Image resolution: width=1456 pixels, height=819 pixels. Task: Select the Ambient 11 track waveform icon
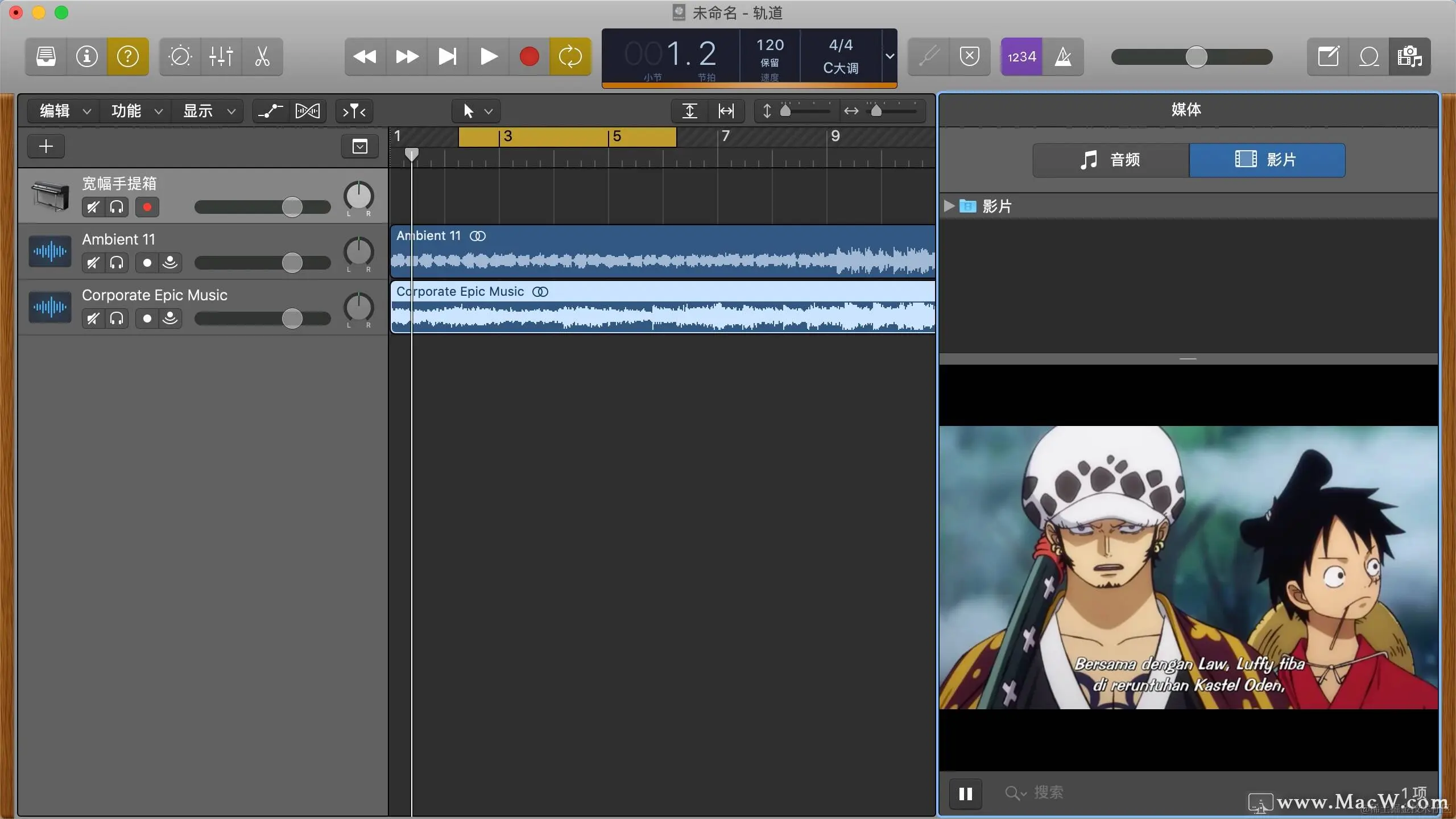coord(50,251)
